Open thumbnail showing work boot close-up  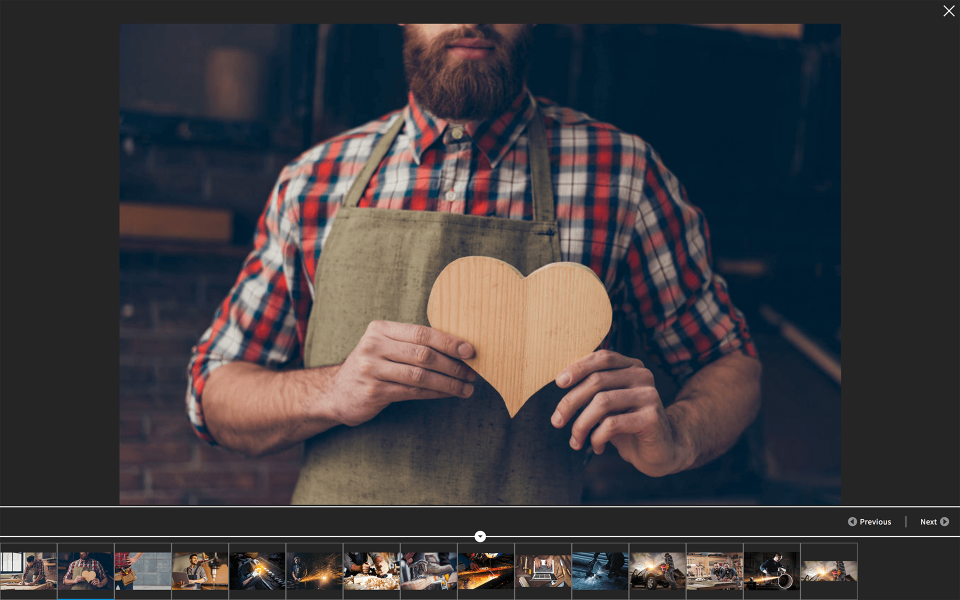429,571
